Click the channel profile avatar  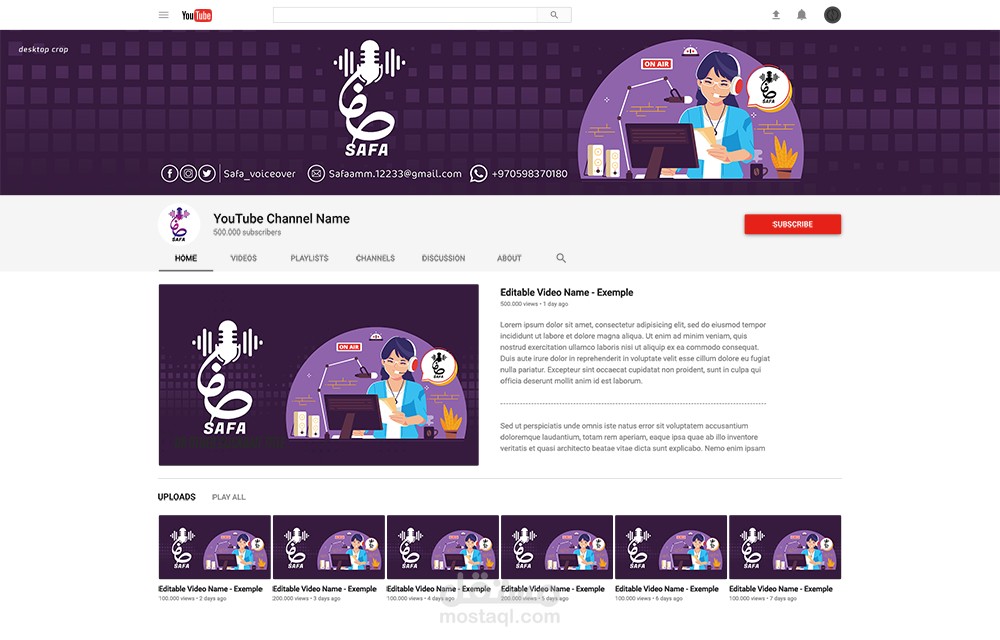[179, 224]
